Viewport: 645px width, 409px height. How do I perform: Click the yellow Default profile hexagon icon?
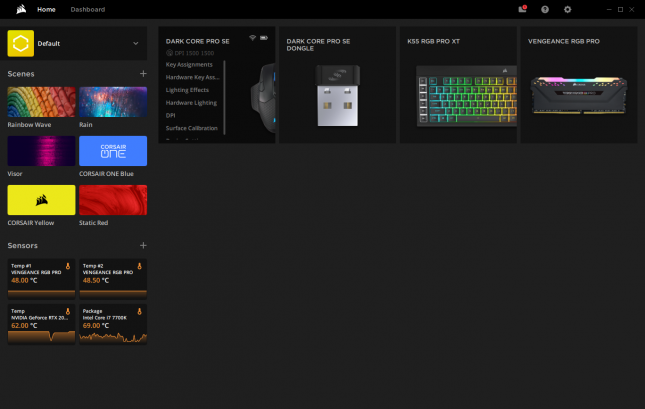21,43
